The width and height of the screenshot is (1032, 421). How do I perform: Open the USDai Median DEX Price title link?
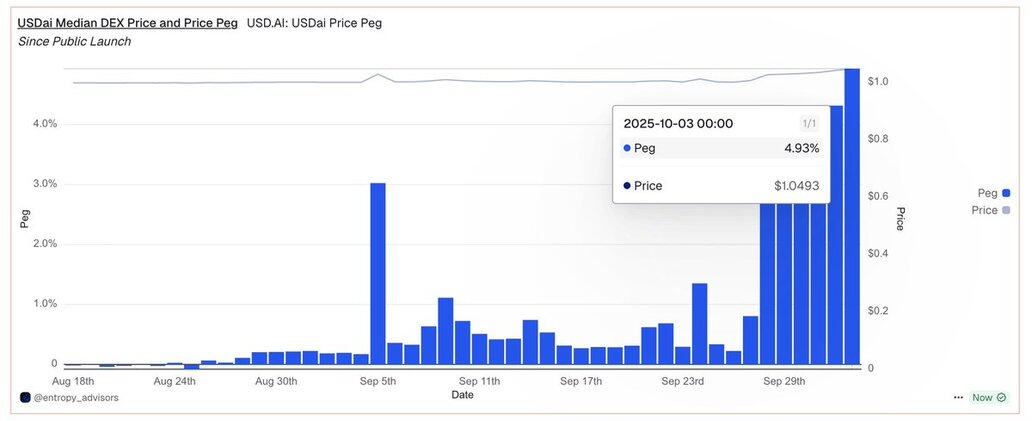pos(127,22)
